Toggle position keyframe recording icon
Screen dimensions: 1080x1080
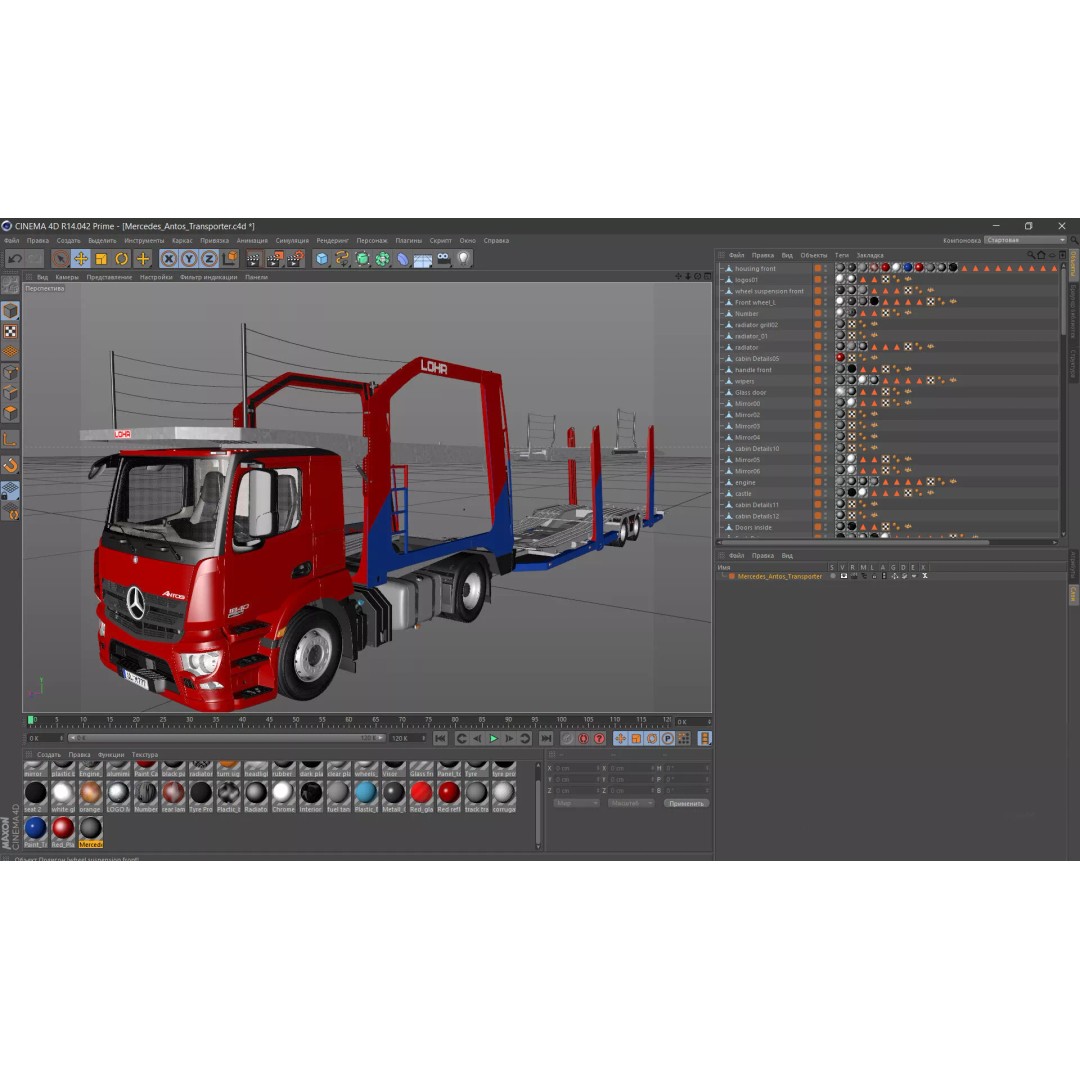pyautogui.click(x=620, y=738)
